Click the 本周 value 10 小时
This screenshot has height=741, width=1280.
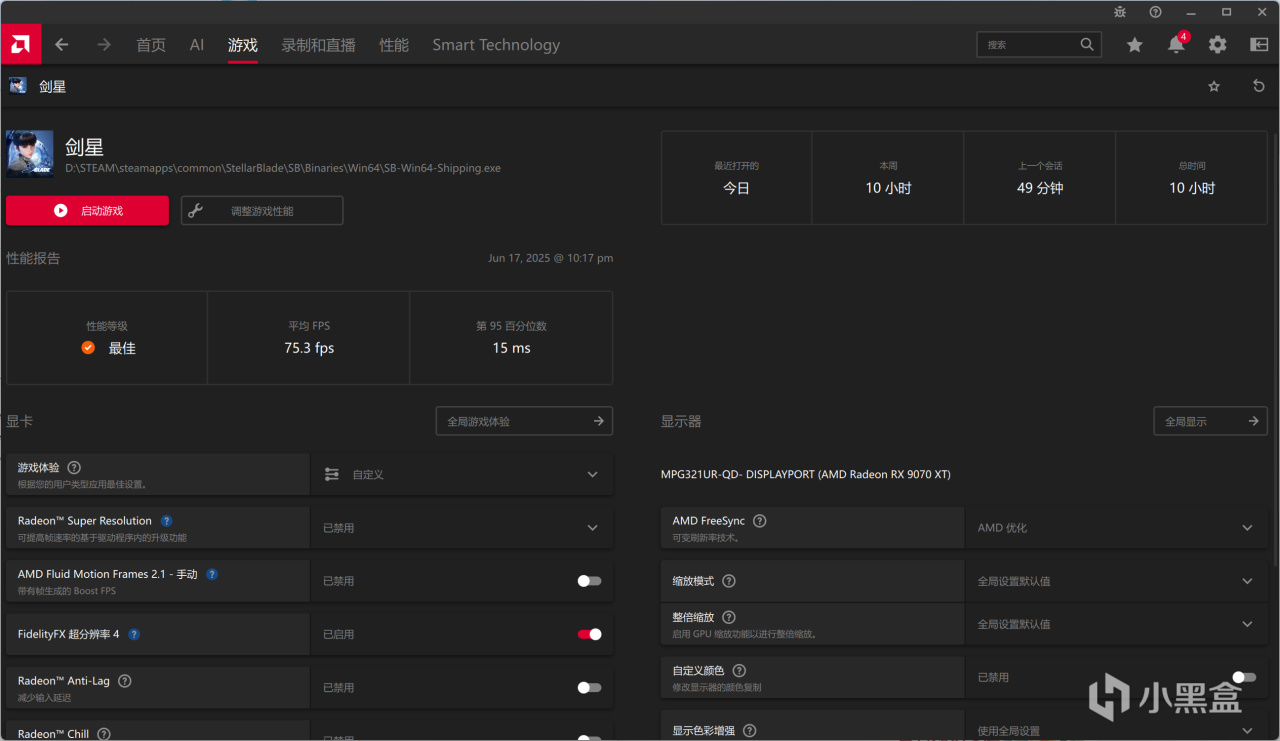point(888,188)
